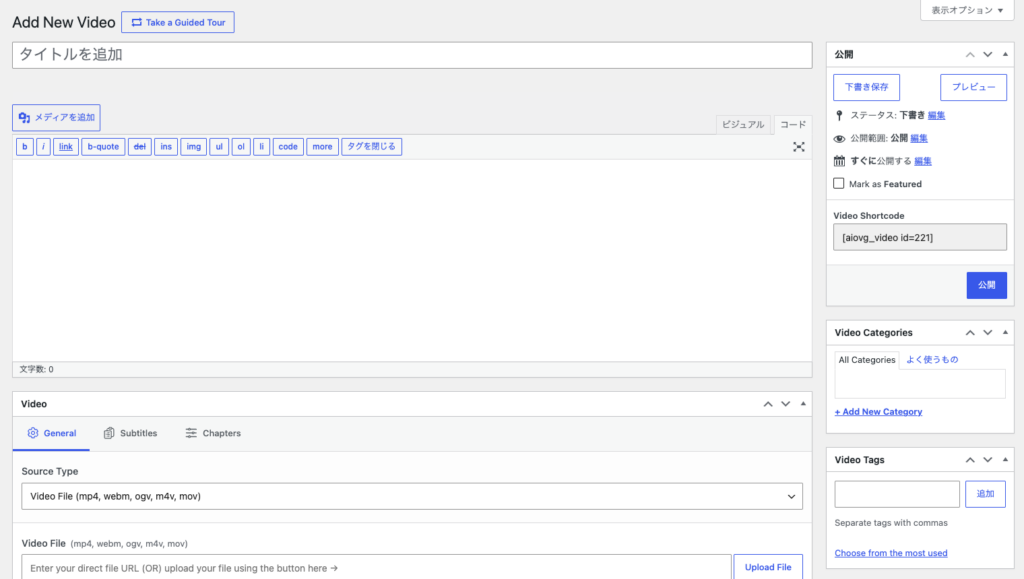The image size is (1024, 579).
Task: Collapse the 公開 panel
Action: point(1005,55)
